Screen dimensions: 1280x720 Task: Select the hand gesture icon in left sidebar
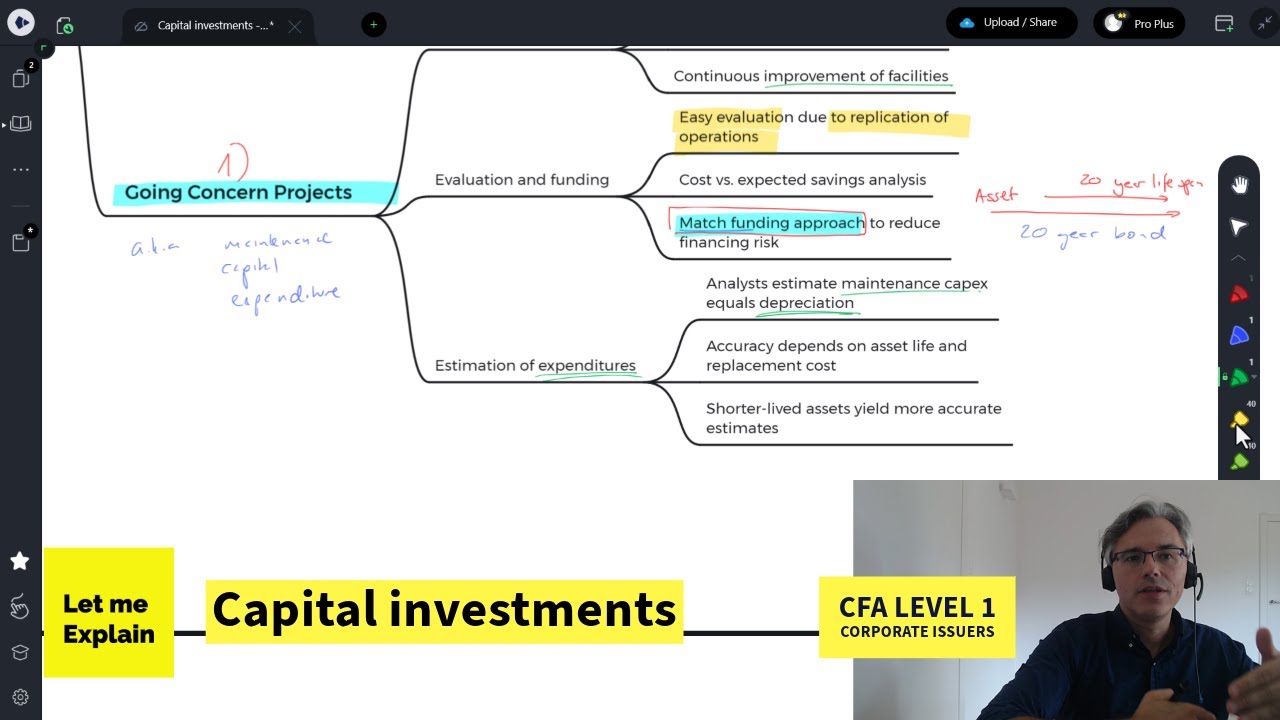(19, 606)
